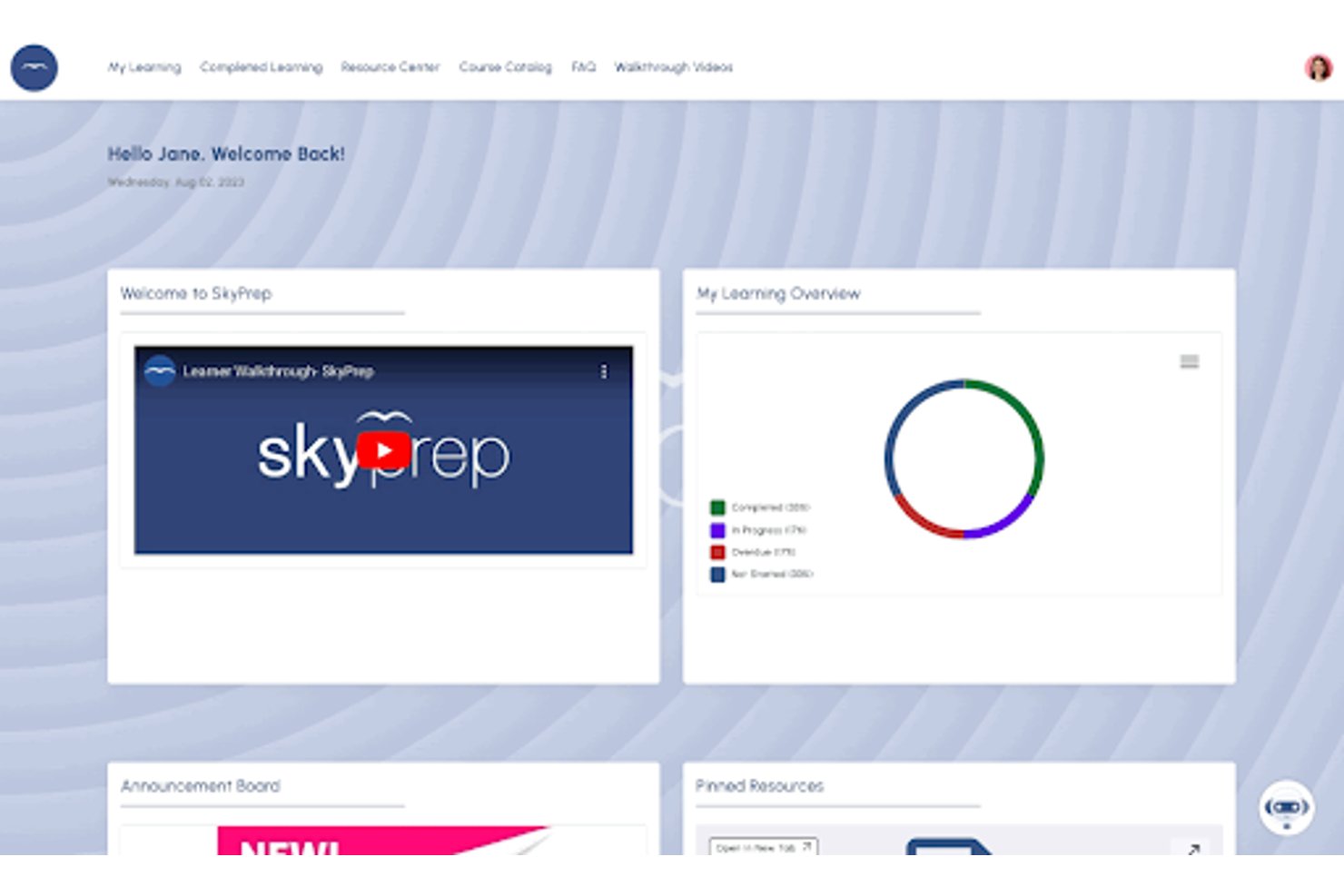Click the channel logo on Learner Walkthrough video
Screen dimensions: 1344x896
tap(160, 371)
